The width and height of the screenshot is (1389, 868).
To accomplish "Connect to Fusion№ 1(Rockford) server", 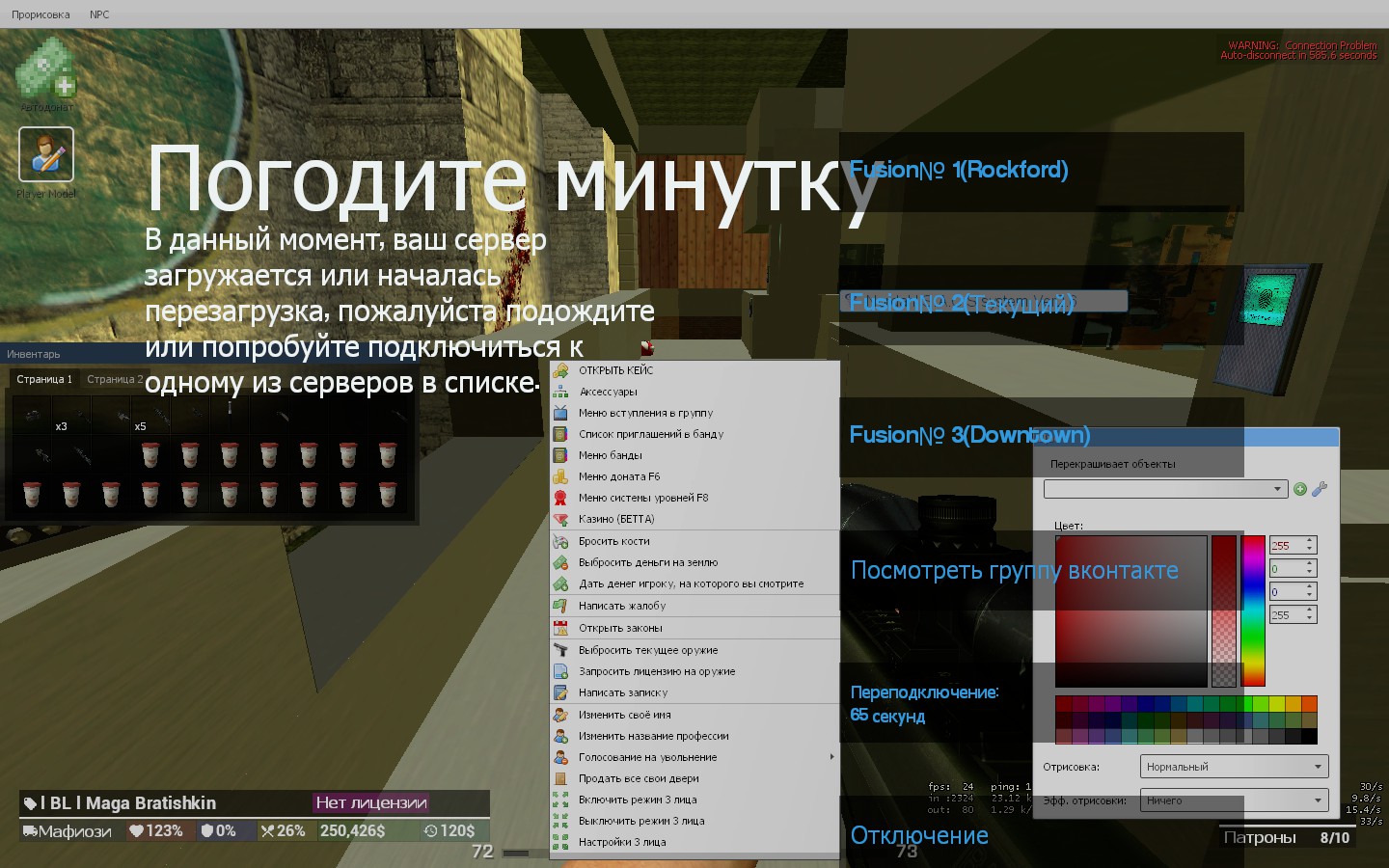I will pyautogui.click(x=1042, y=171).
